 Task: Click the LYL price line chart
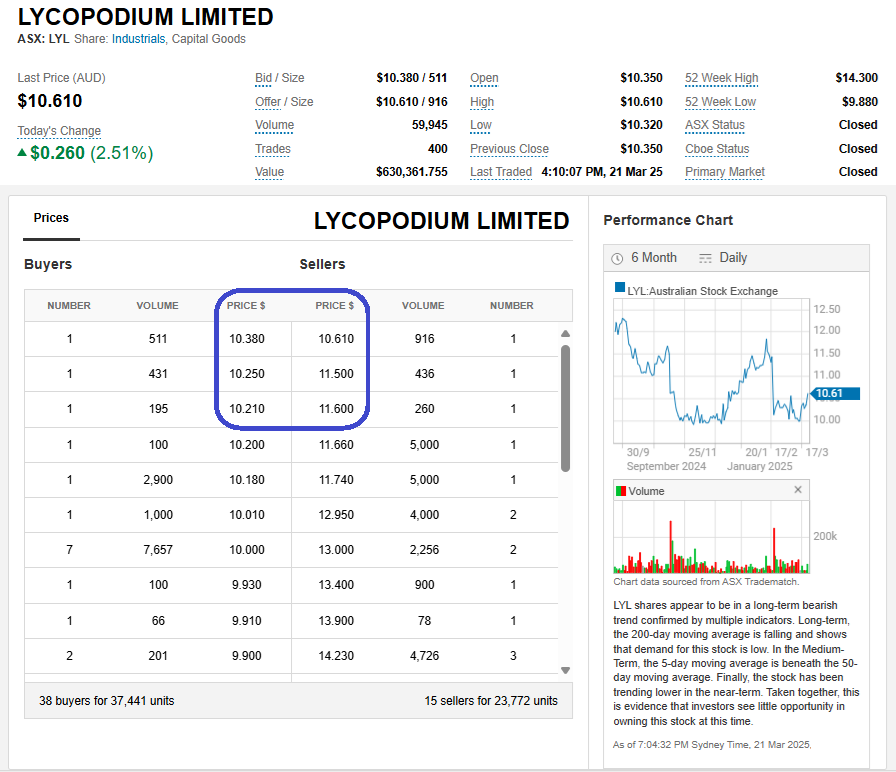711,371
